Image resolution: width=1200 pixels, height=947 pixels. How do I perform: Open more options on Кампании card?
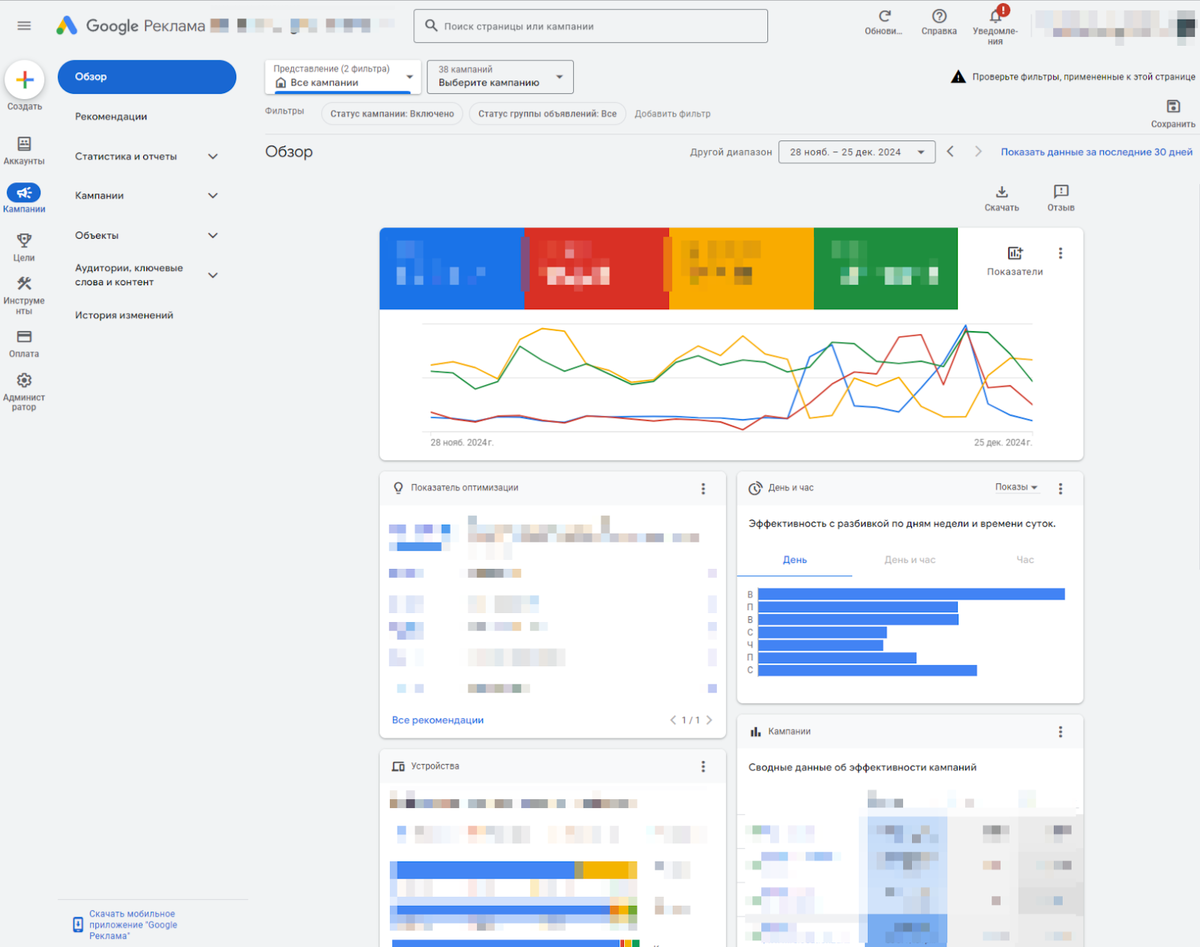1061,732
